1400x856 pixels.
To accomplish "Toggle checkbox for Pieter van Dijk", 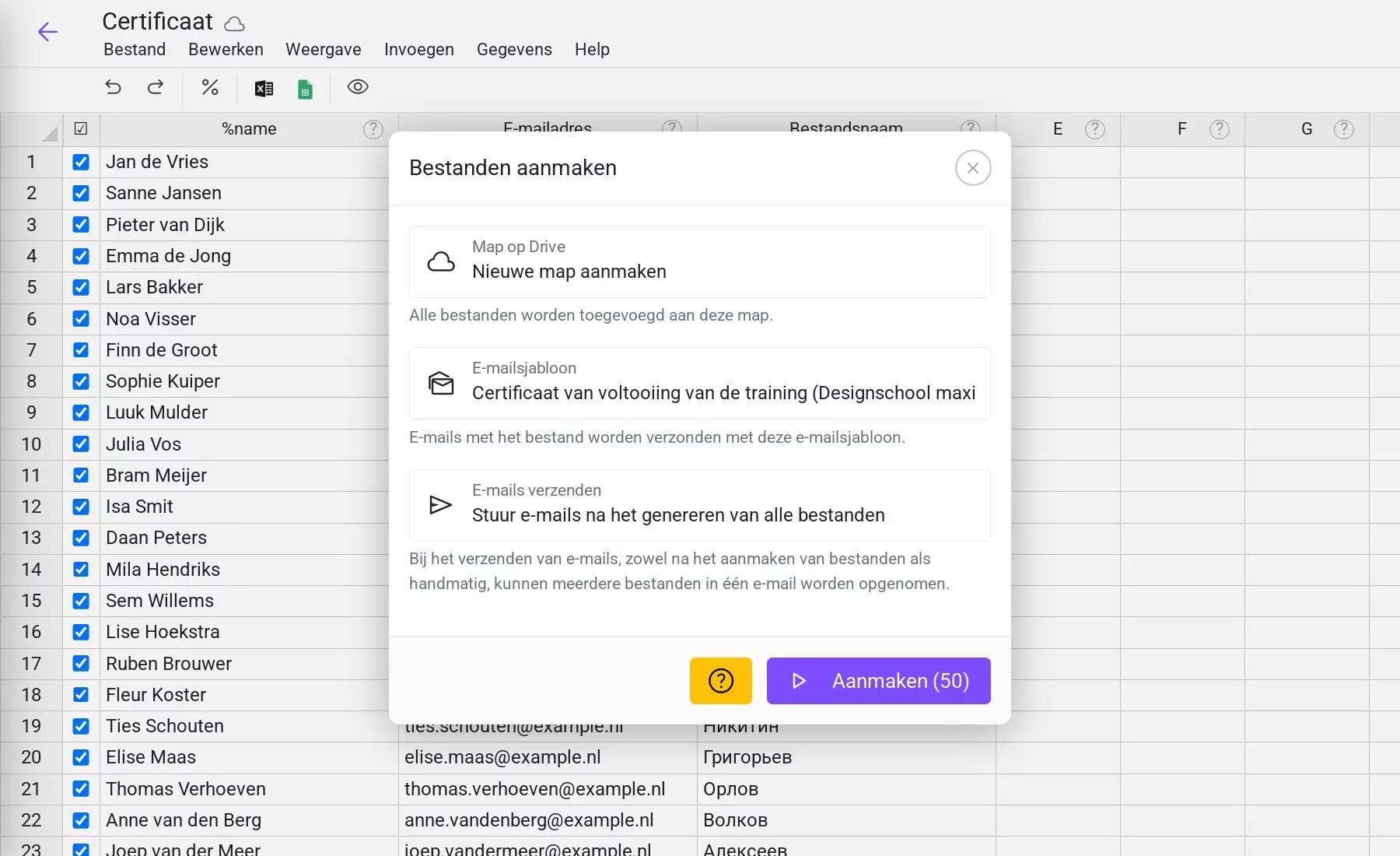I will pos(81,225).
